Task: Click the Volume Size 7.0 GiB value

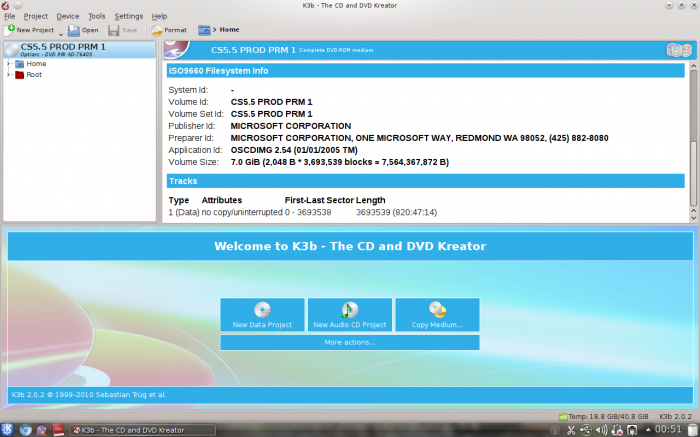Action: point(339,162)
